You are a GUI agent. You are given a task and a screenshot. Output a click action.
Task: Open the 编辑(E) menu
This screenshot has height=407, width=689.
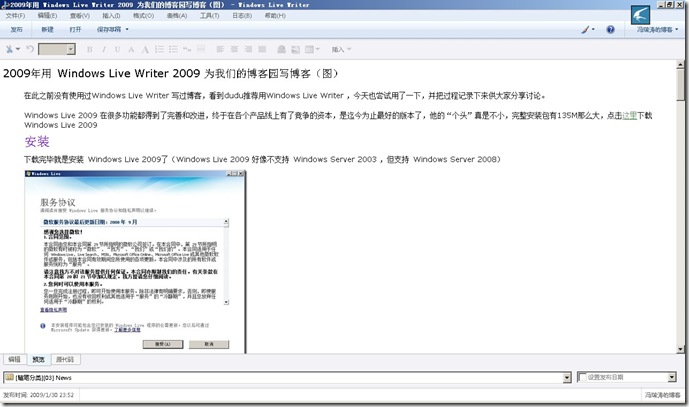point(47,15)
